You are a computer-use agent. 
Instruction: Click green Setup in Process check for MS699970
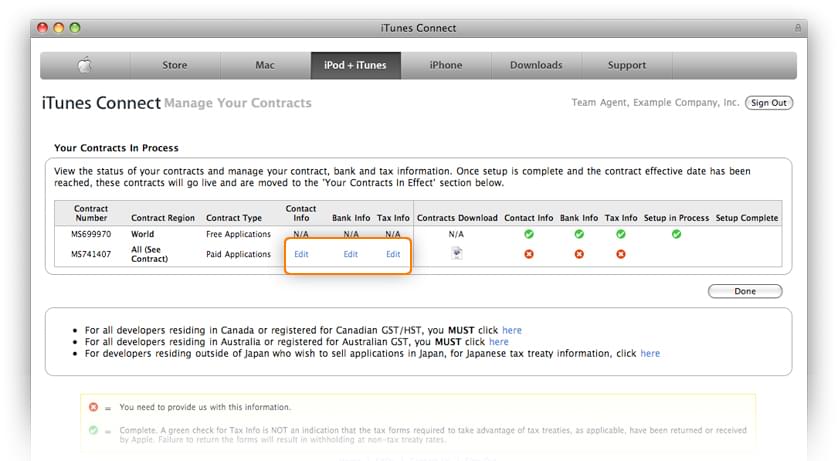tap(676, 234)
